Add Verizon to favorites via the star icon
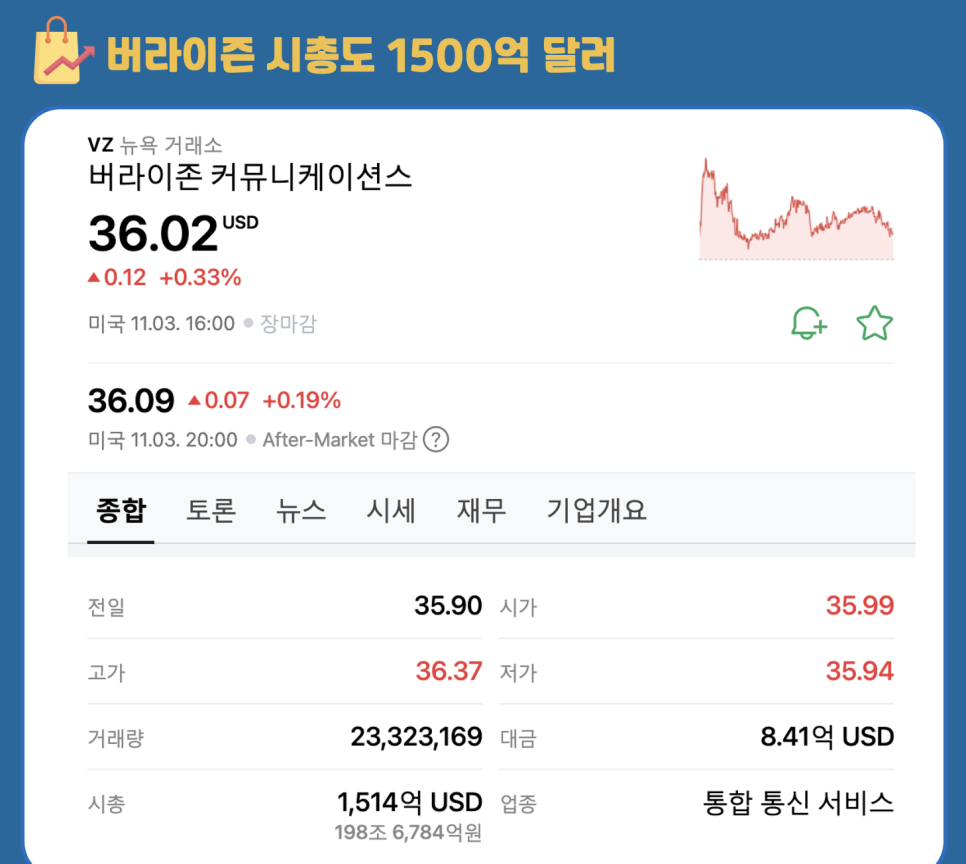 874,322
